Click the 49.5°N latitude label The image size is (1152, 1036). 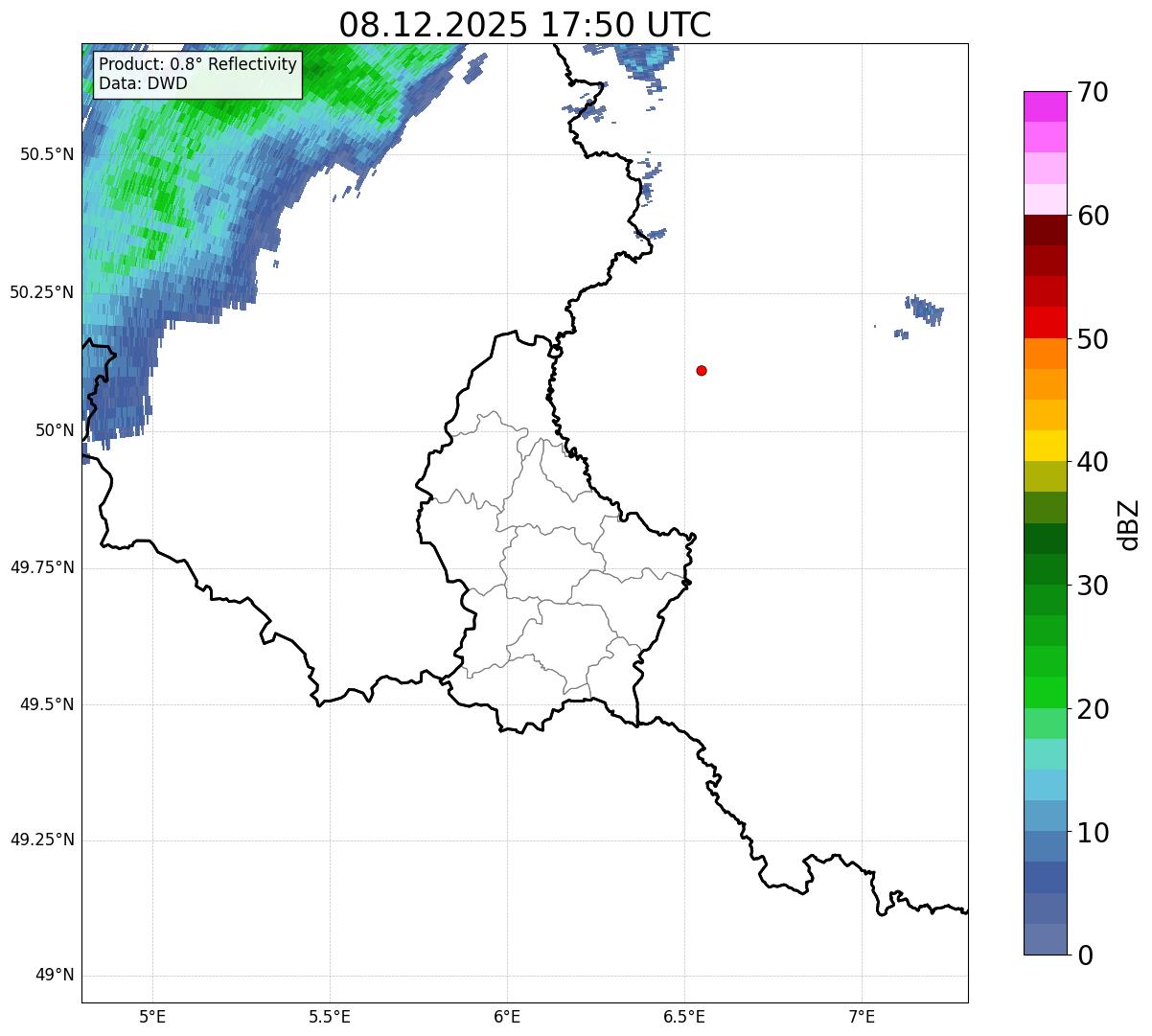click(47, 704)
